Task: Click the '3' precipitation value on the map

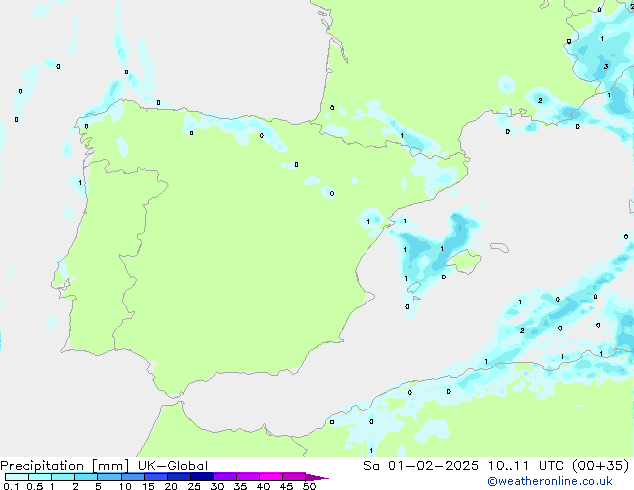Action: pos(606,66)
